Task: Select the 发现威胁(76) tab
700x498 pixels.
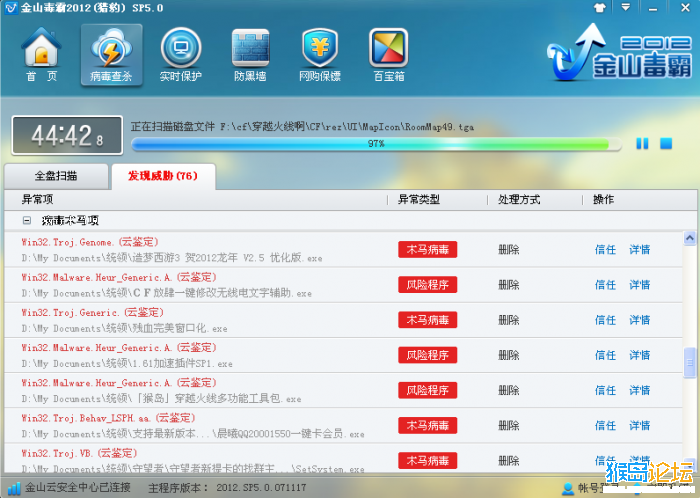Action: [163, 176]
